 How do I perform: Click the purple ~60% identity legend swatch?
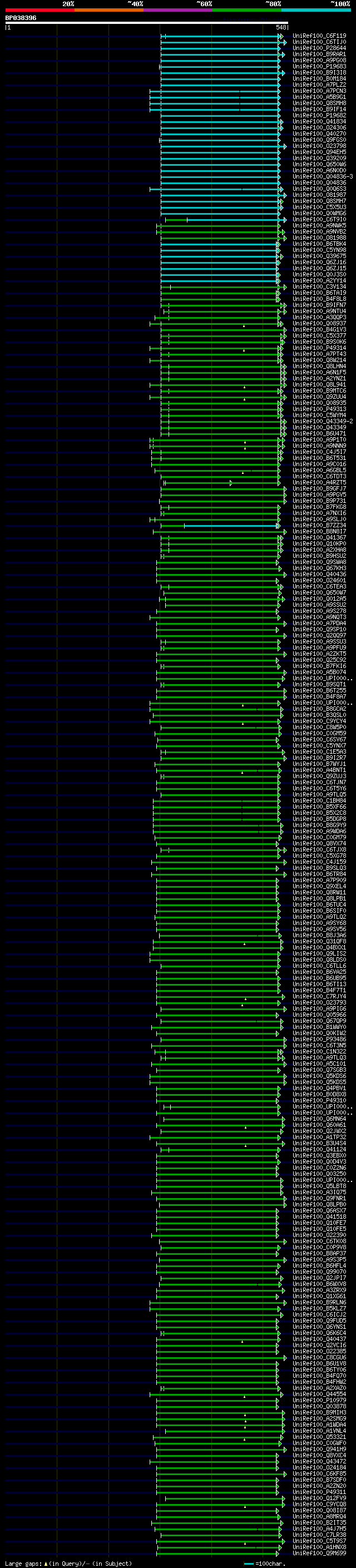pos(179,10)
